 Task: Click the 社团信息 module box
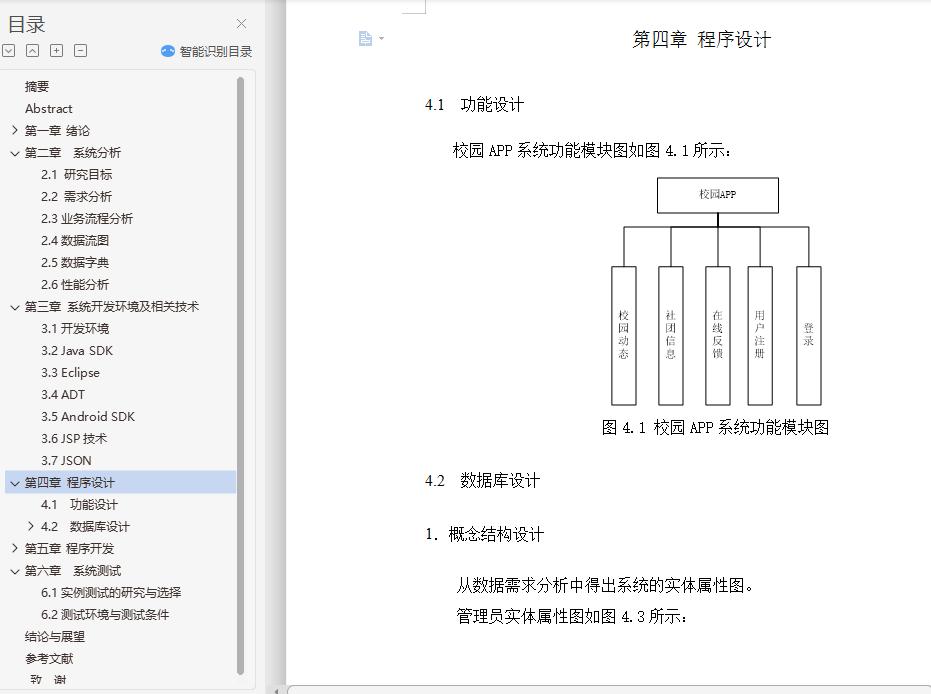(671, 335)
